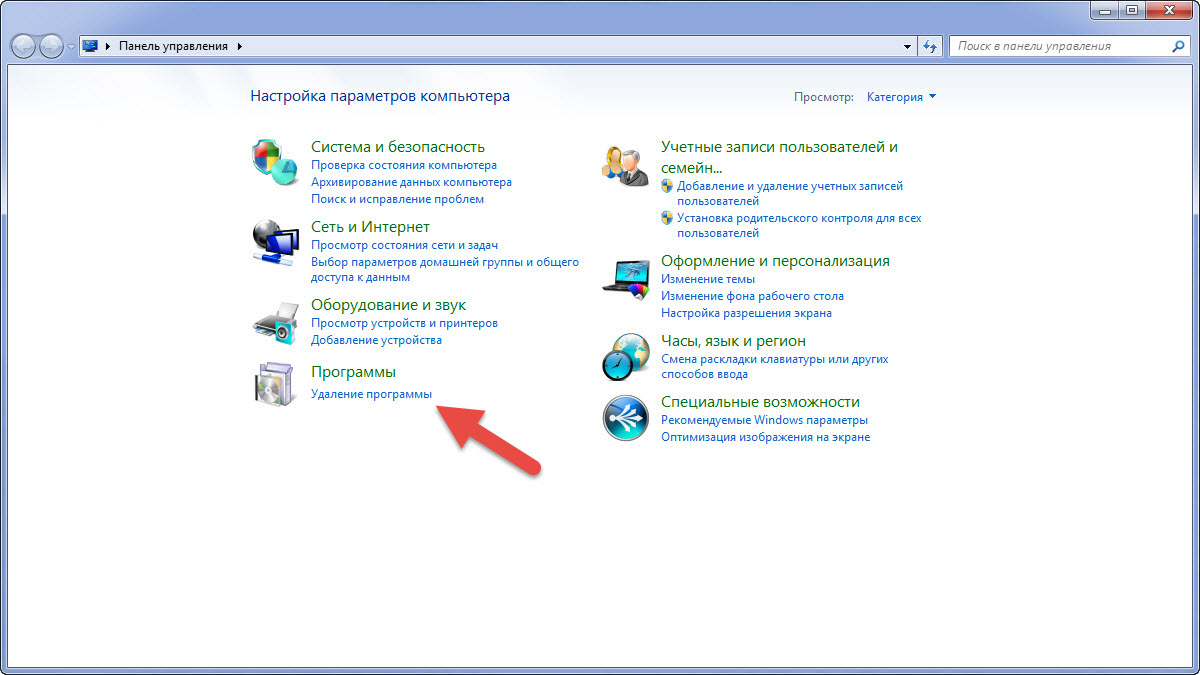Open Оборудование и звук category
Screen dimensions: 1200x675
tap(388, 305)
